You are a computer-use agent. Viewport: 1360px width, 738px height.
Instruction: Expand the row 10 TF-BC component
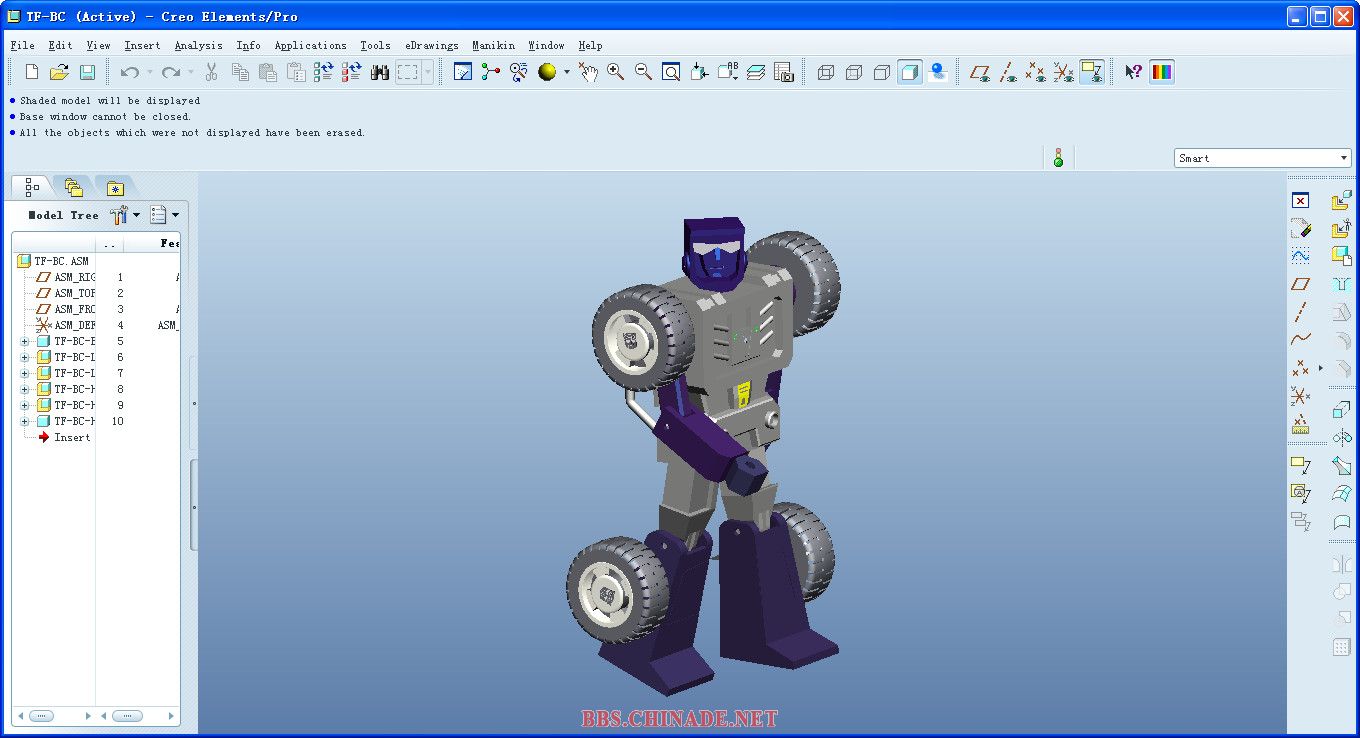[x=24, y=421]
